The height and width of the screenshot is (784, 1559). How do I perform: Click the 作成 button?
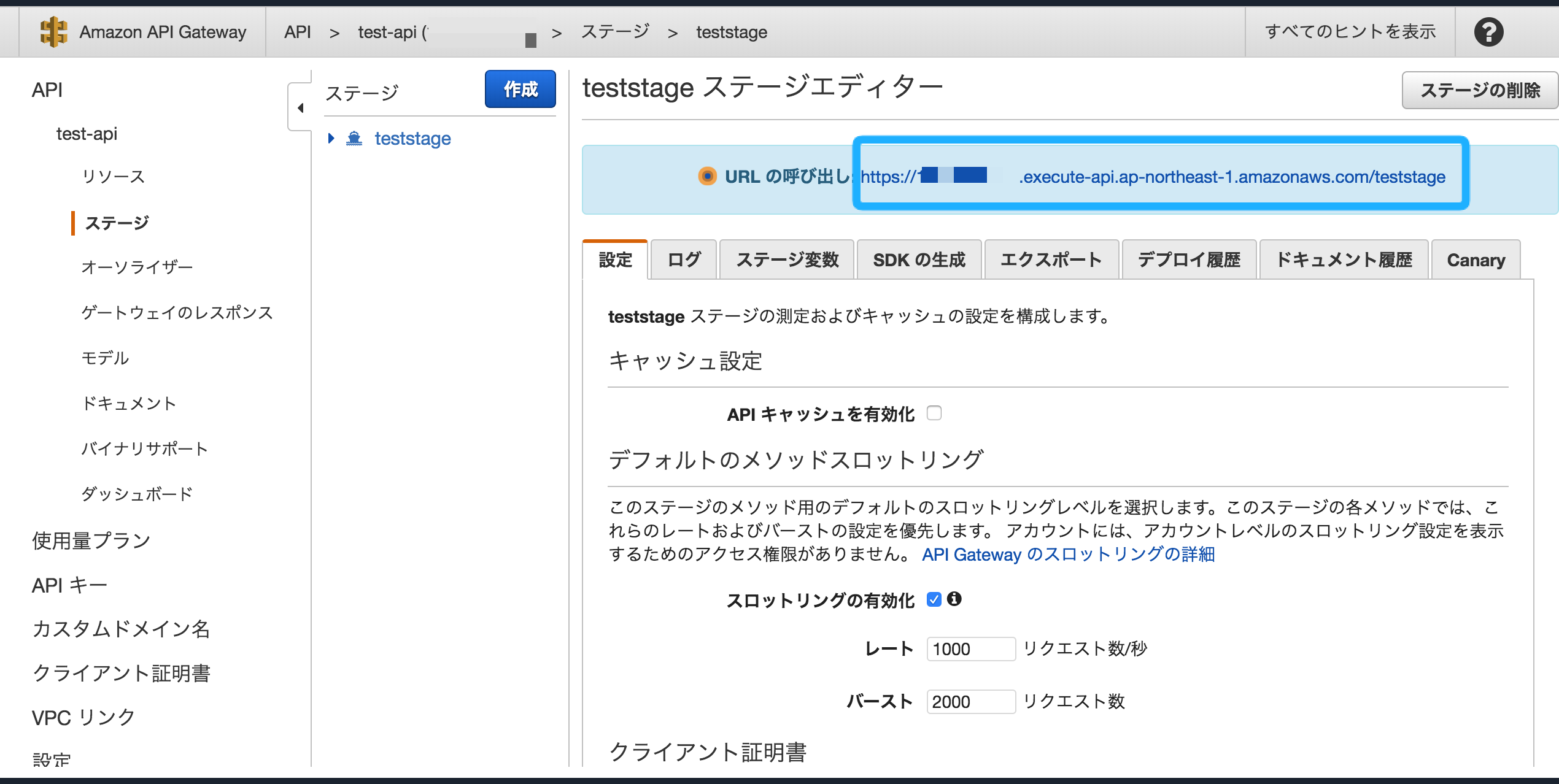(520, 90)
